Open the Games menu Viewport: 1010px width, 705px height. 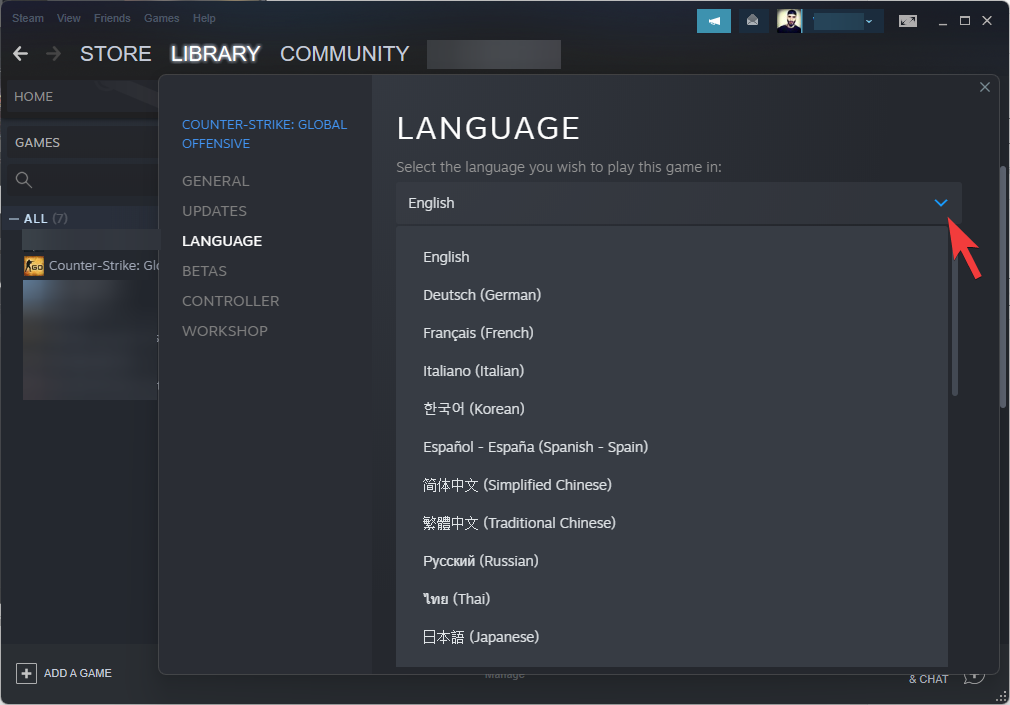click(162, 18)
